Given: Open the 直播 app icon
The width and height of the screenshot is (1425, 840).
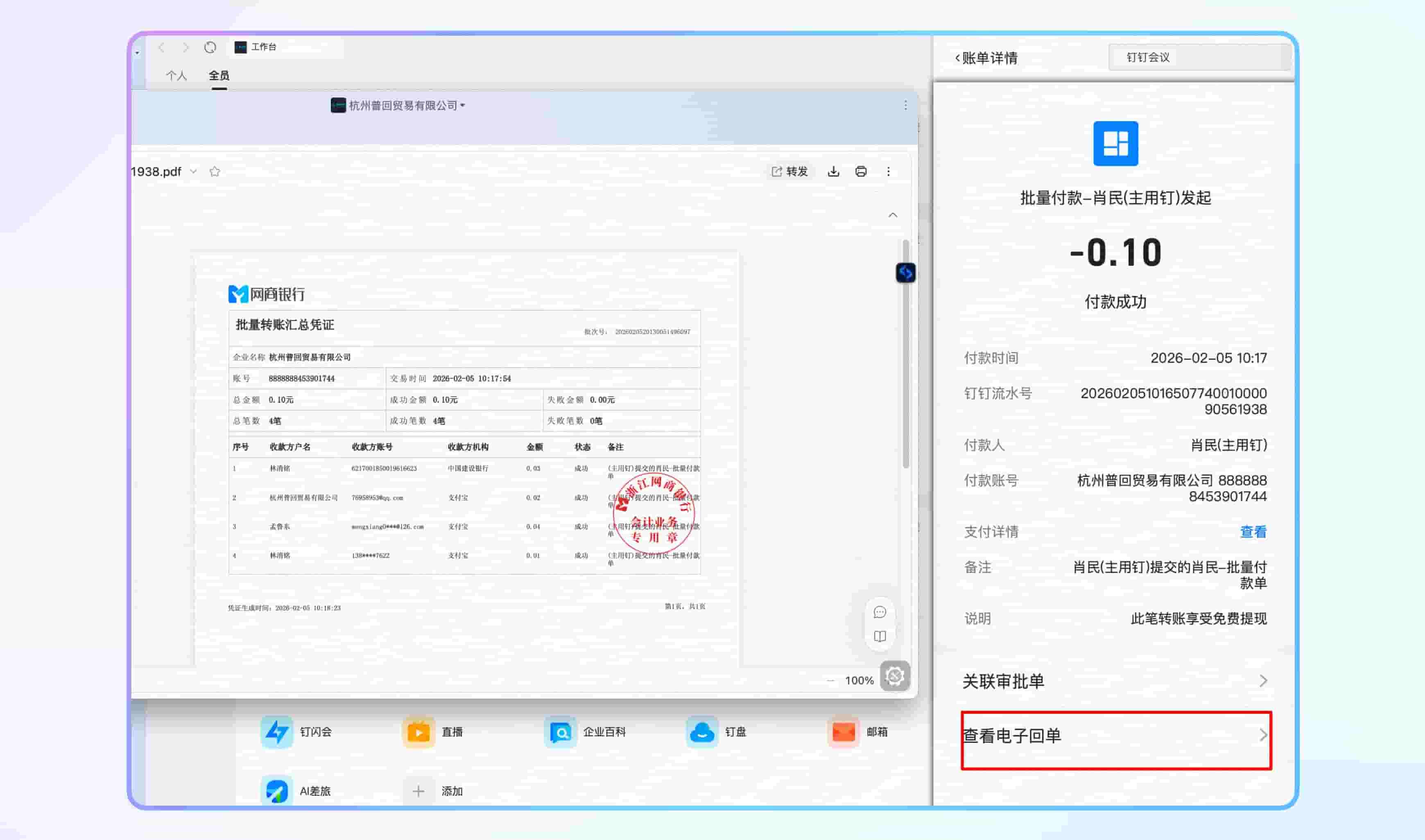Looking at the screenshot, I should (418, 732).
